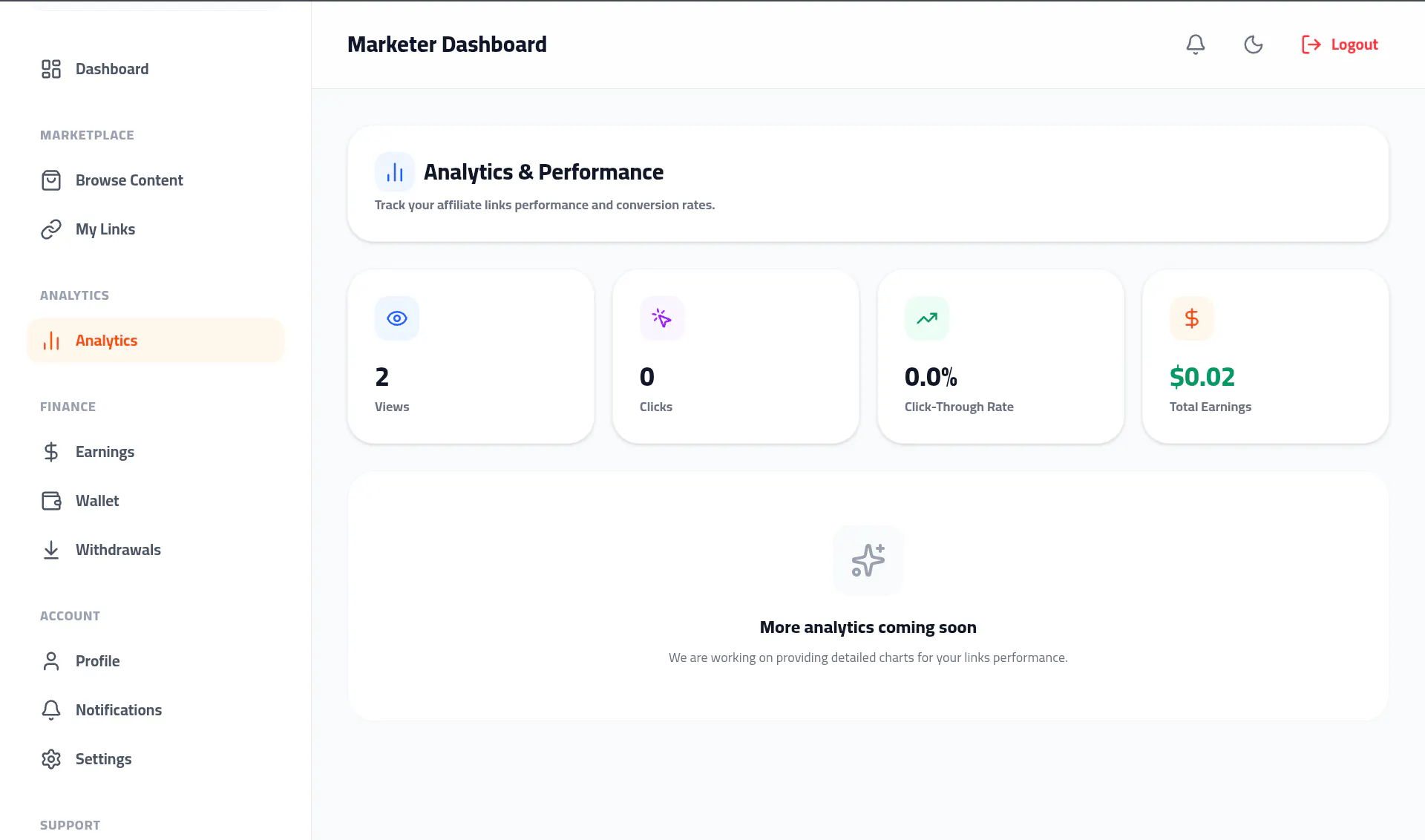Click the MARKETPLACE section label

(x=87, y=135)
